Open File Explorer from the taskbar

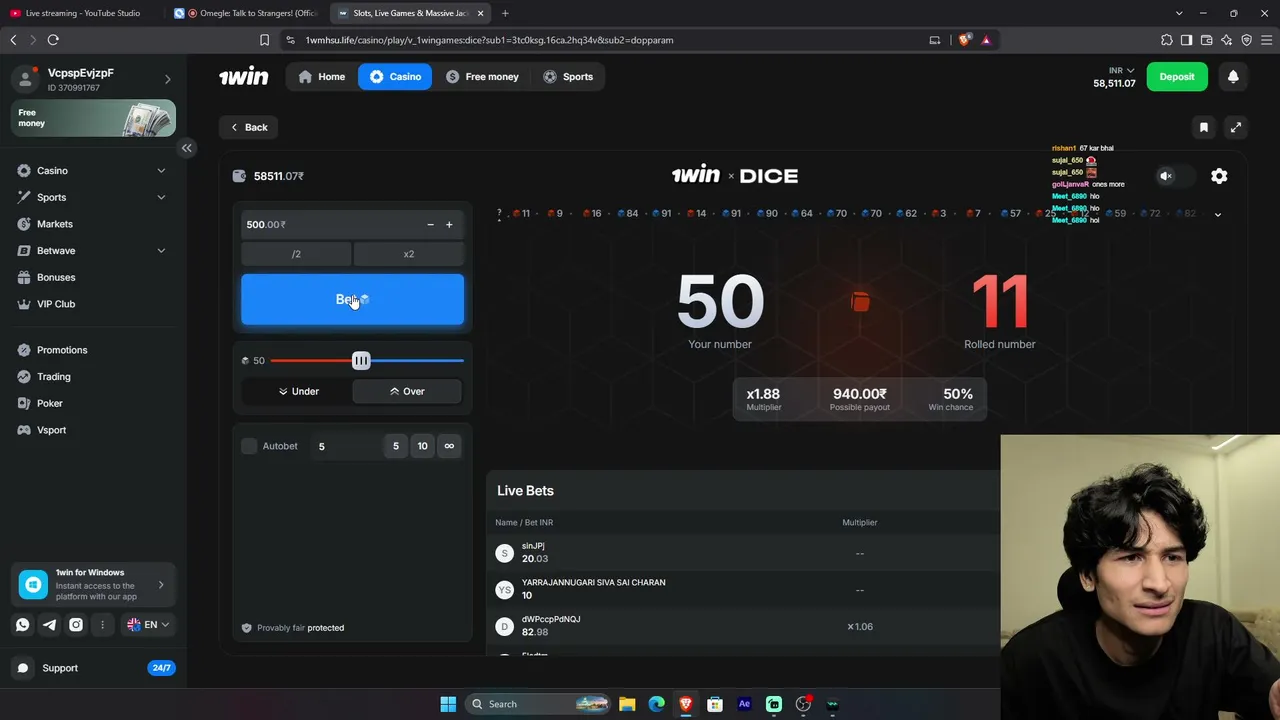(x=627, y=704)
